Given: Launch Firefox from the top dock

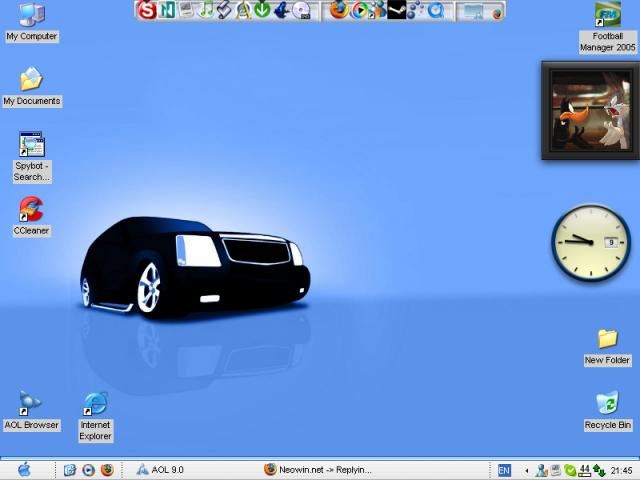Looking at the screenshot, I should coord(339,10).
